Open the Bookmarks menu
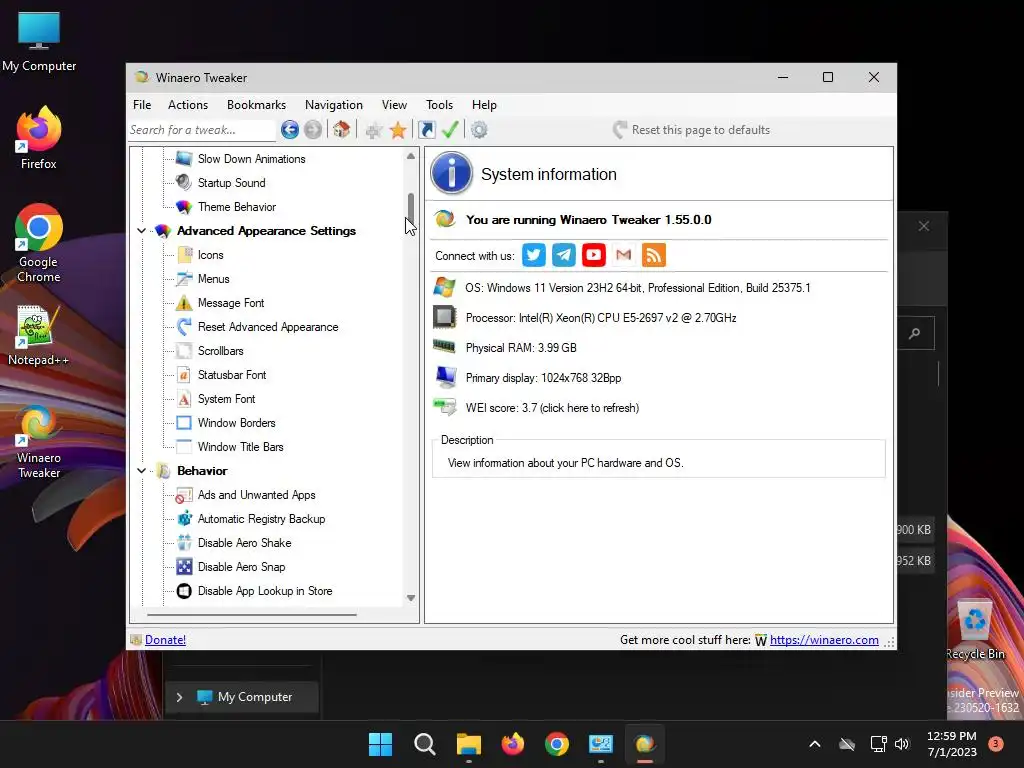 256,105
